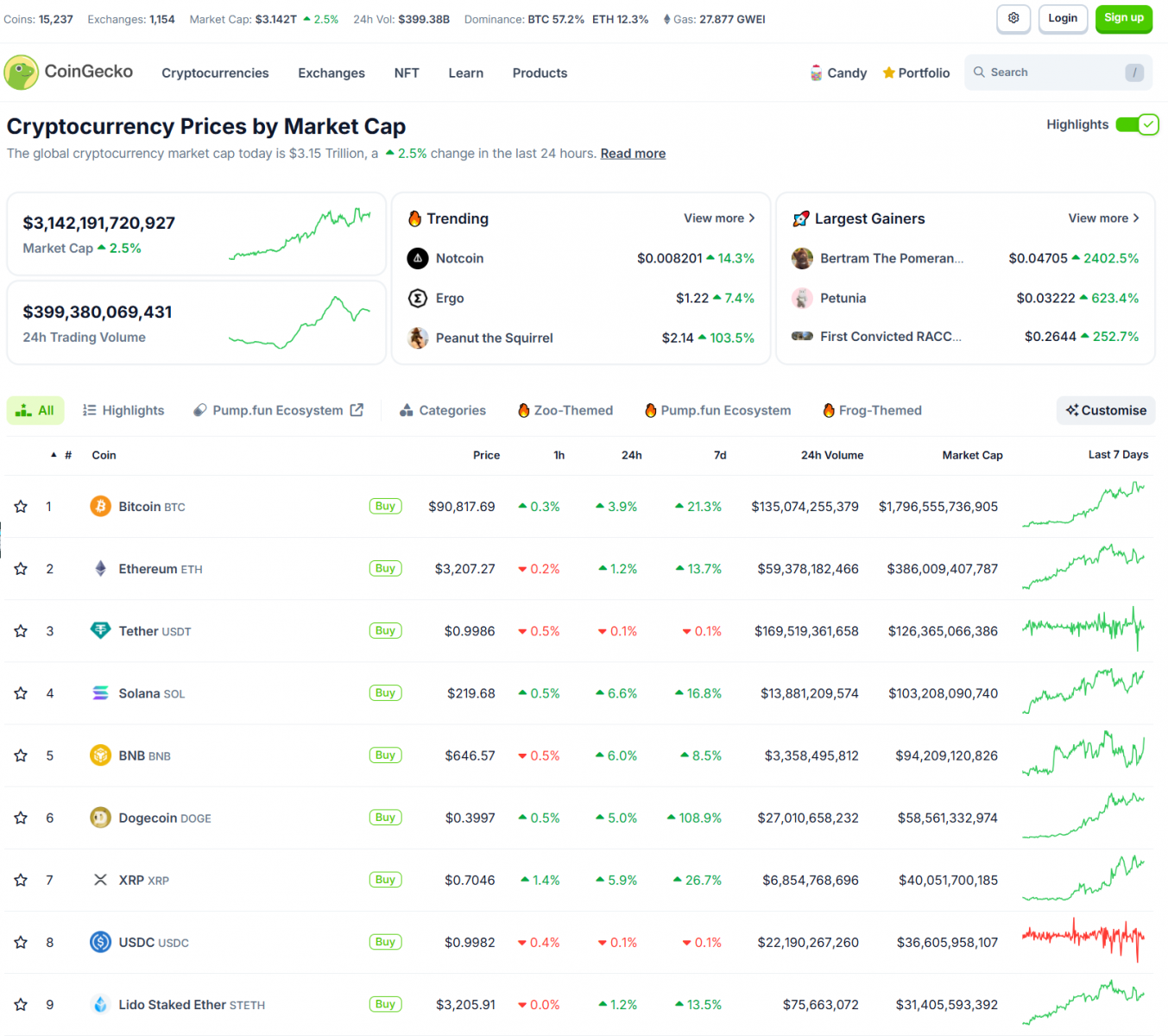Image resolution: width=1168 pixels, height=1036 pixels.
Task: Click the green Sign up button
Action: tap(1124, 18)
